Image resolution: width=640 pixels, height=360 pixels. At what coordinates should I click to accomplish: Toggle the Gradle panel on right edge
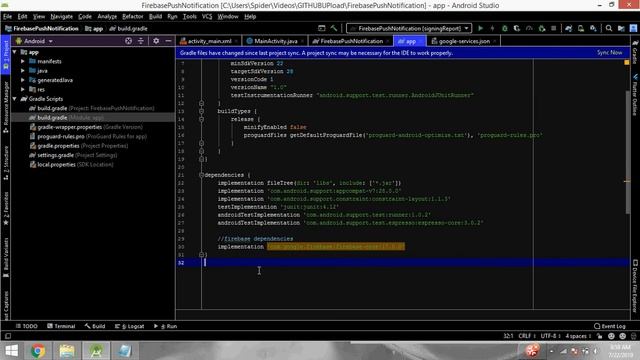[635, 52]
